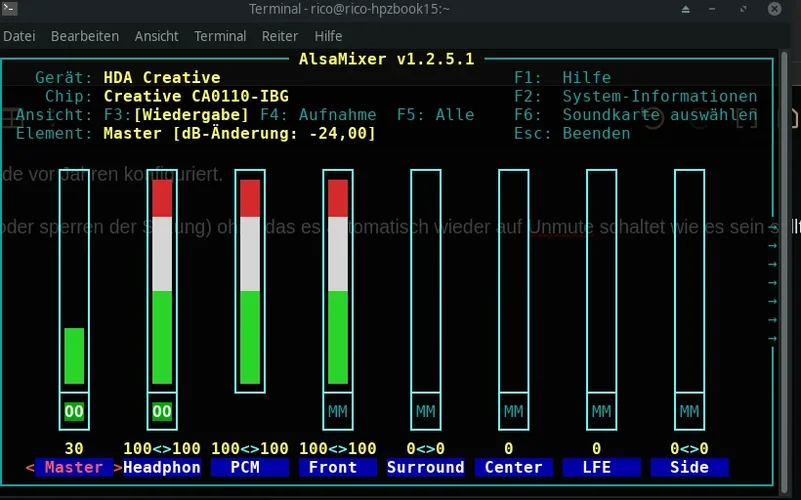The height and width of the screenshot is (500, 801).
Task: Open the window menu icon in title bar
Action: [x=11, y=9]
